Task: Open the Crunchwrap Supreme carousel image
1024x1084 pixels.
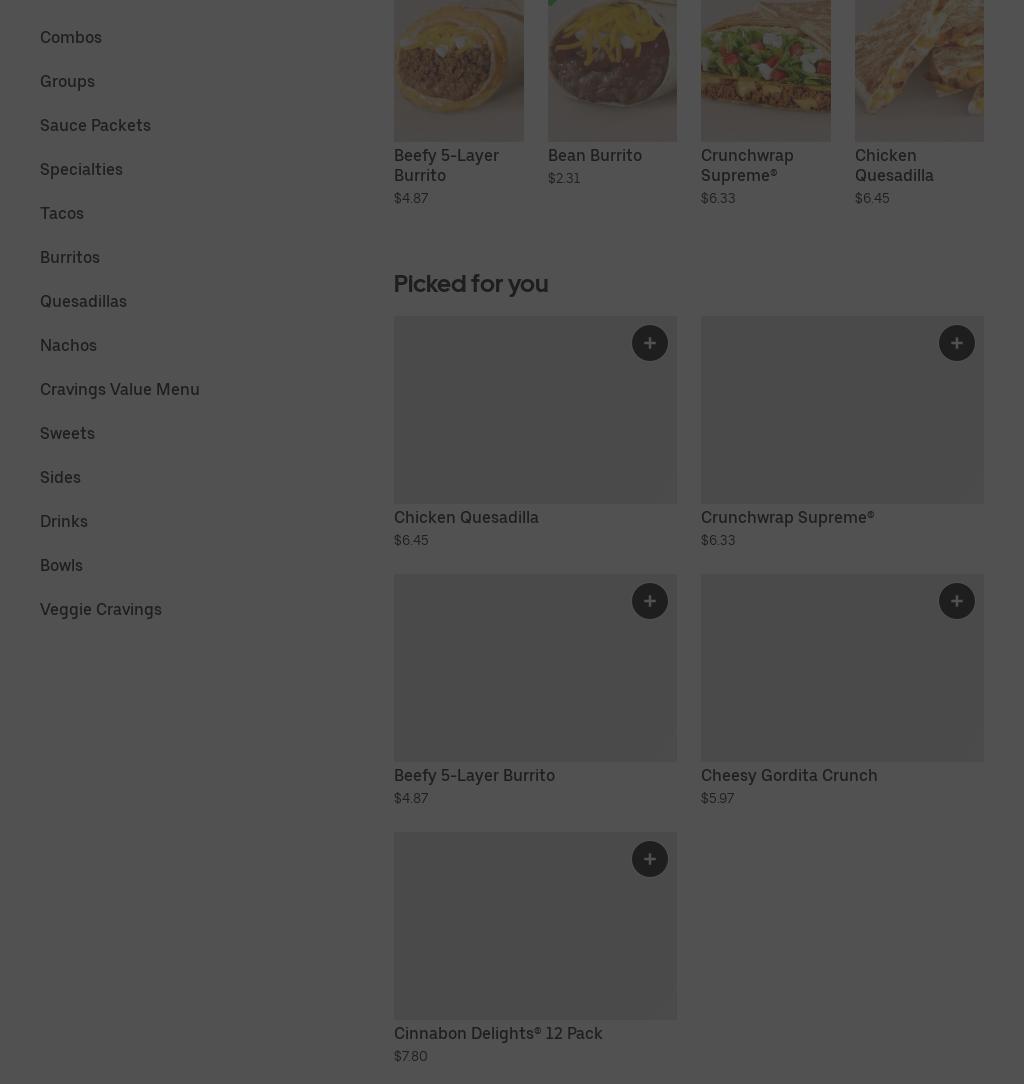Action: click(765, 70)
